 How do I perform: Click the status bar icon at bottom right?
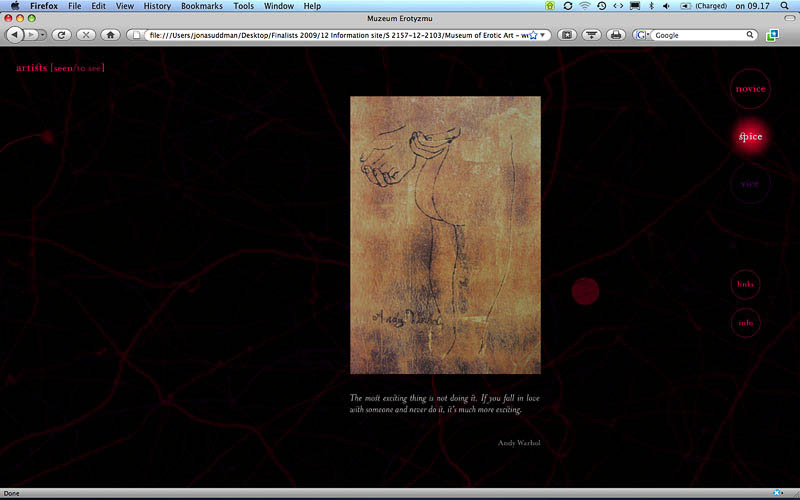(x=778, y=493)
